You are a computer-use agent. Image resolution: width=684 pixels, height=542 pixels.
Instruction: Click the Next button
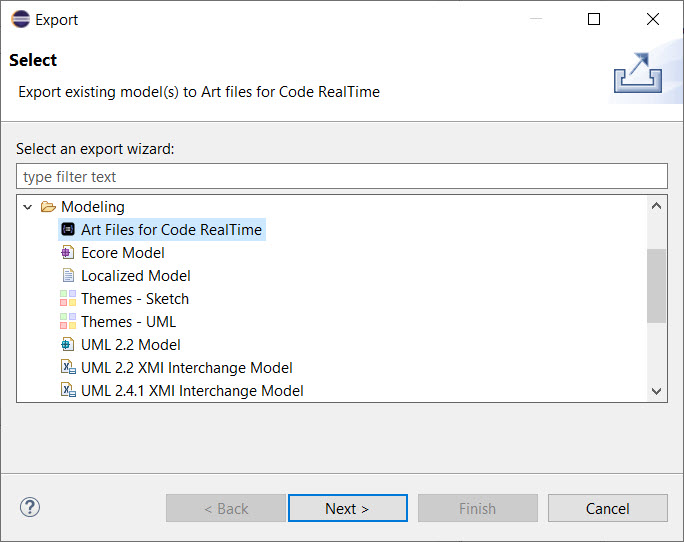[348, 508]
